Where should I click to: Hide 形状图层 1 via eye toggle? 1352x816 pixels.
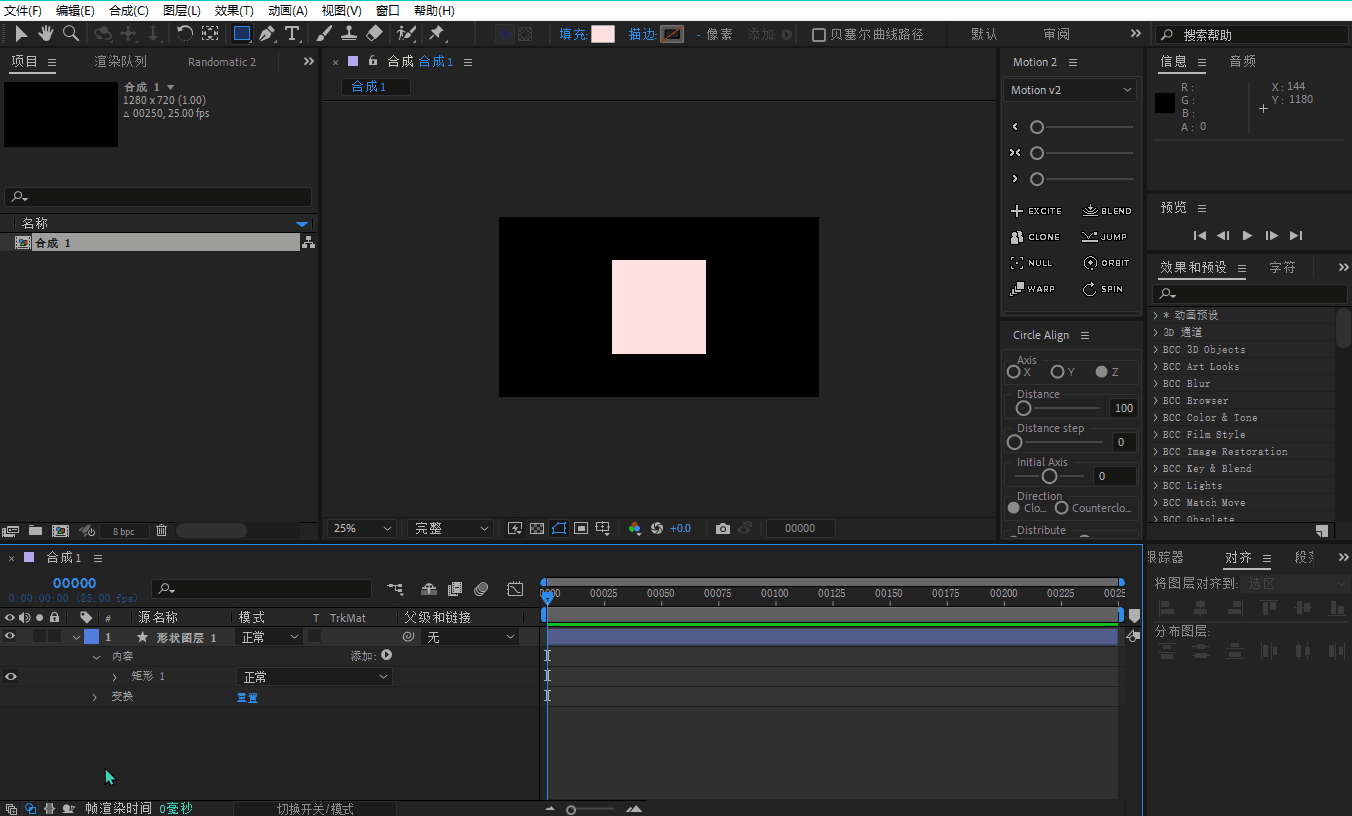click(10, 636)
